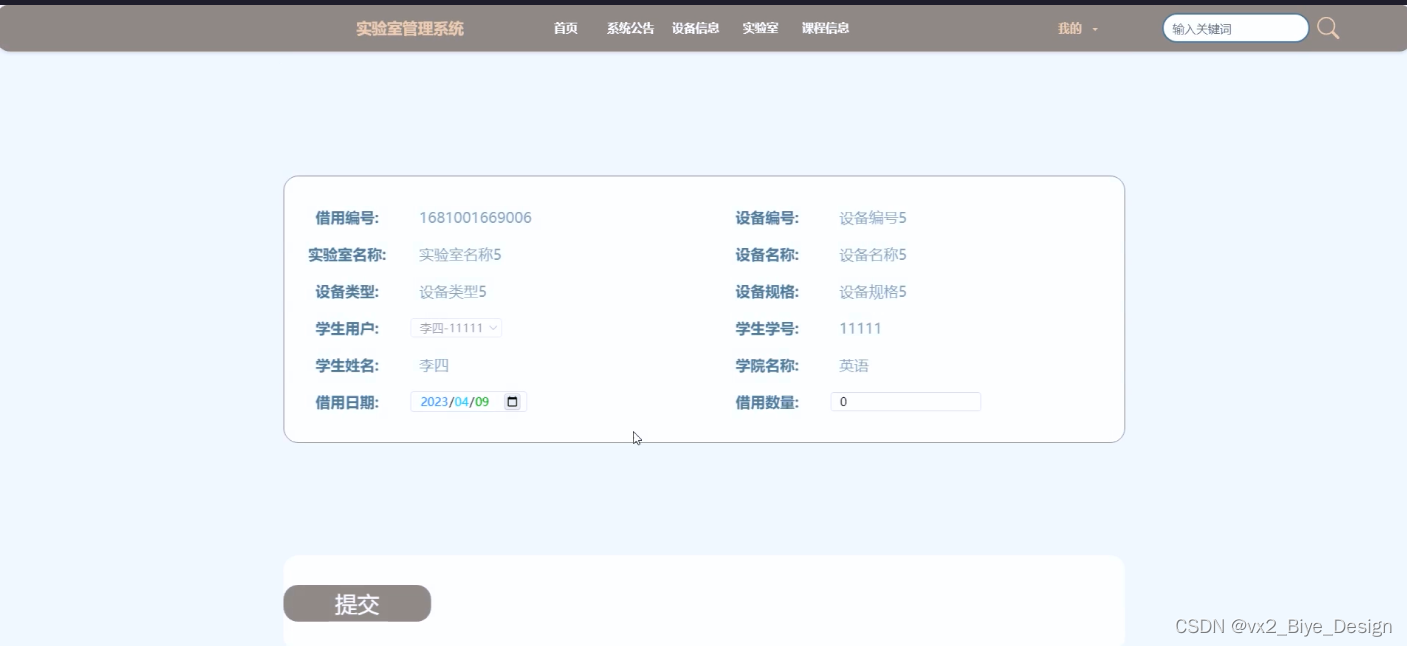Viewport: 1407px width, 646px height.
Task: Click the 学院名称: label
Action: (767, 366)
